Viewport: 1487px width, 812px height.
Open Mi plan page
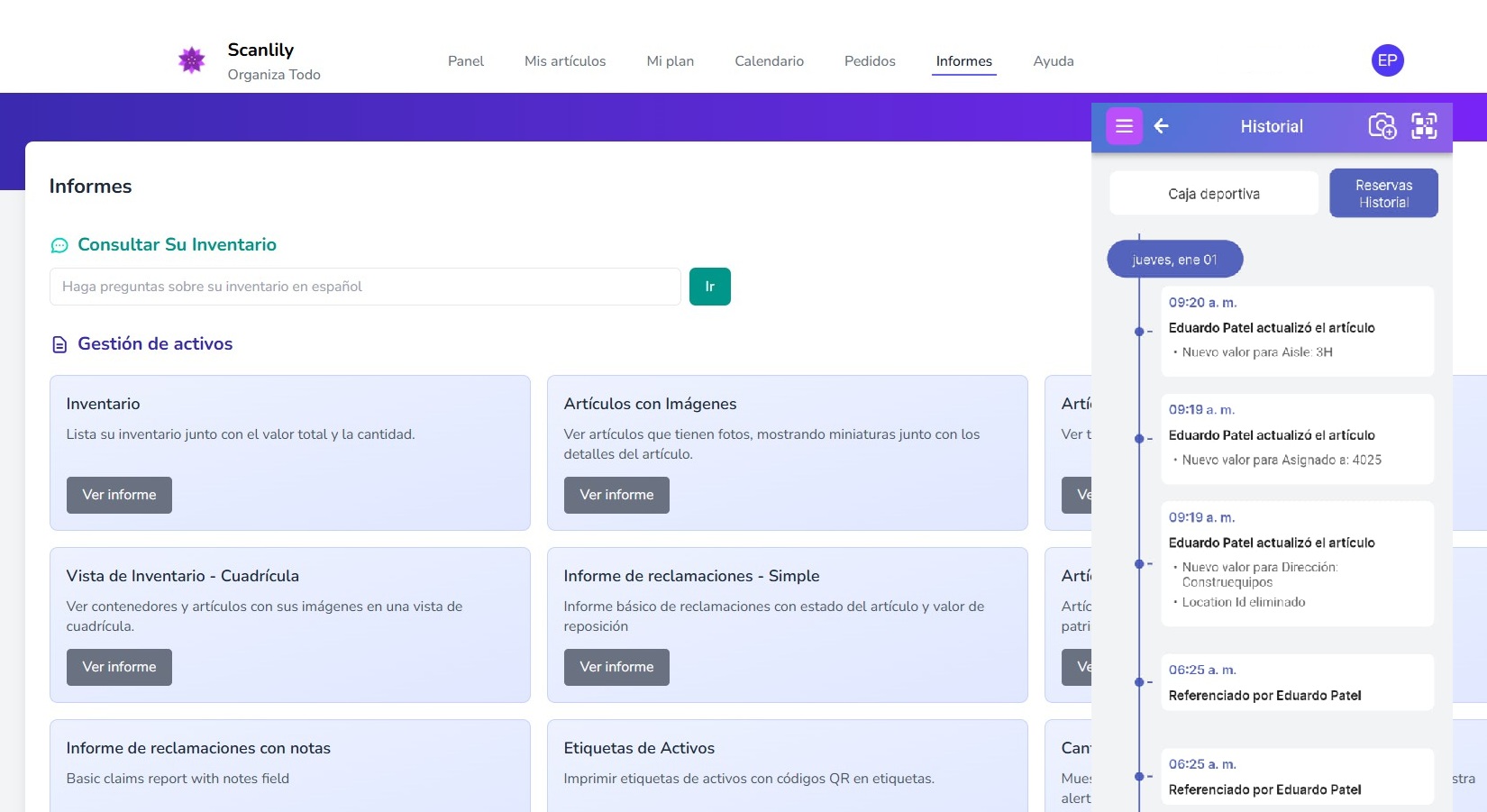[670, 61]
